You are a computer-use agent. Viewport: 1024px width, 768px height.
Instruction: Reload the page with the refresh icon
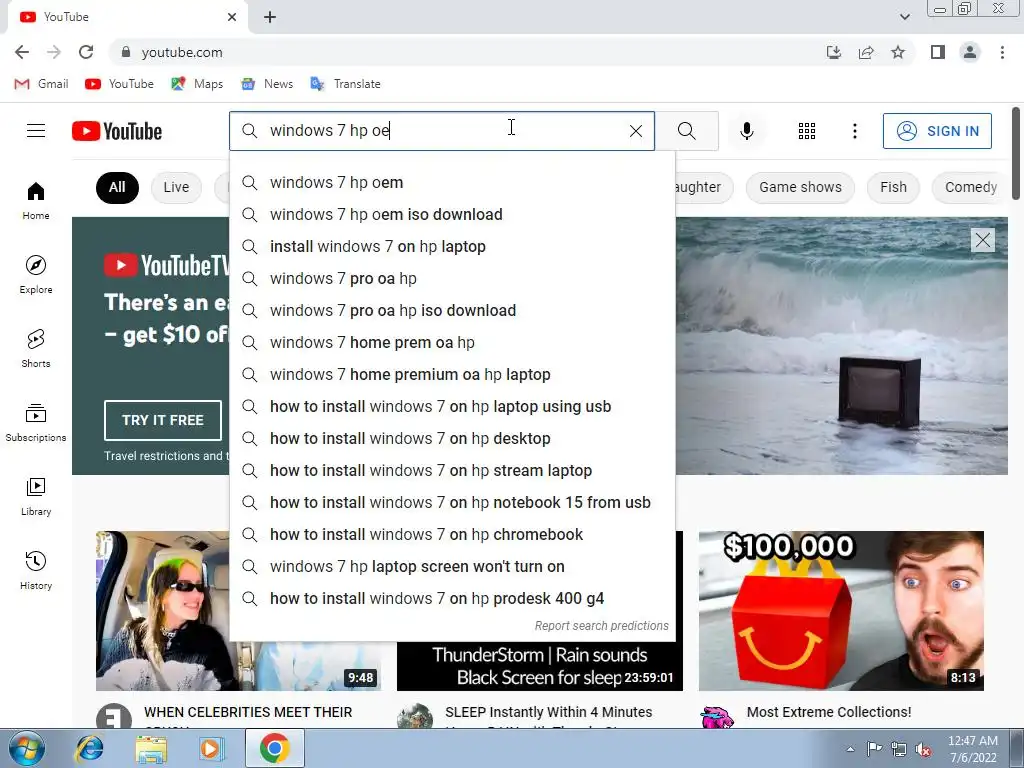pos(86,52)
